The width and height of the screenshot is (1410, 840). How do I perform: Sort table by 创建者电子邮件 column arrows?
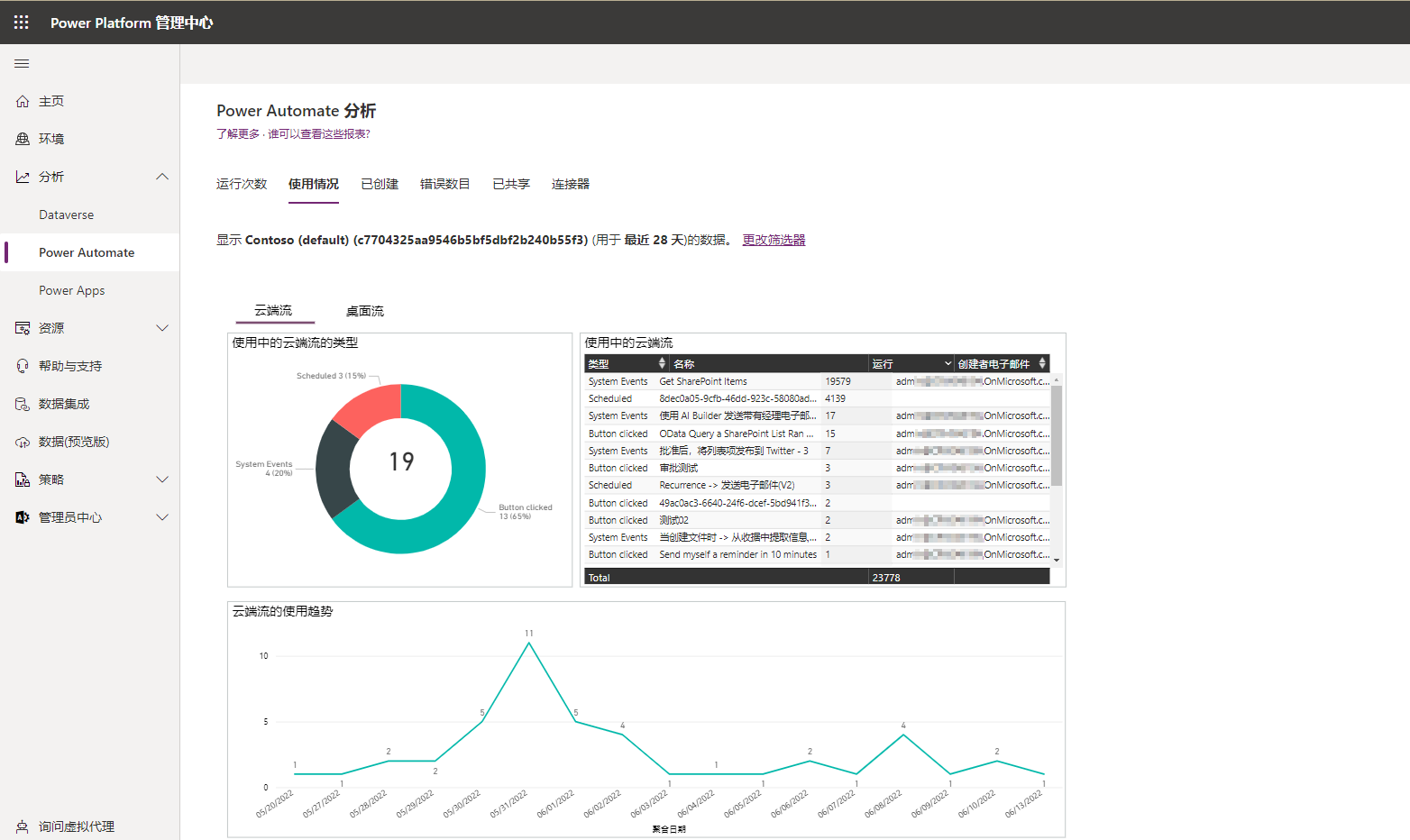tap(1042, 363)
